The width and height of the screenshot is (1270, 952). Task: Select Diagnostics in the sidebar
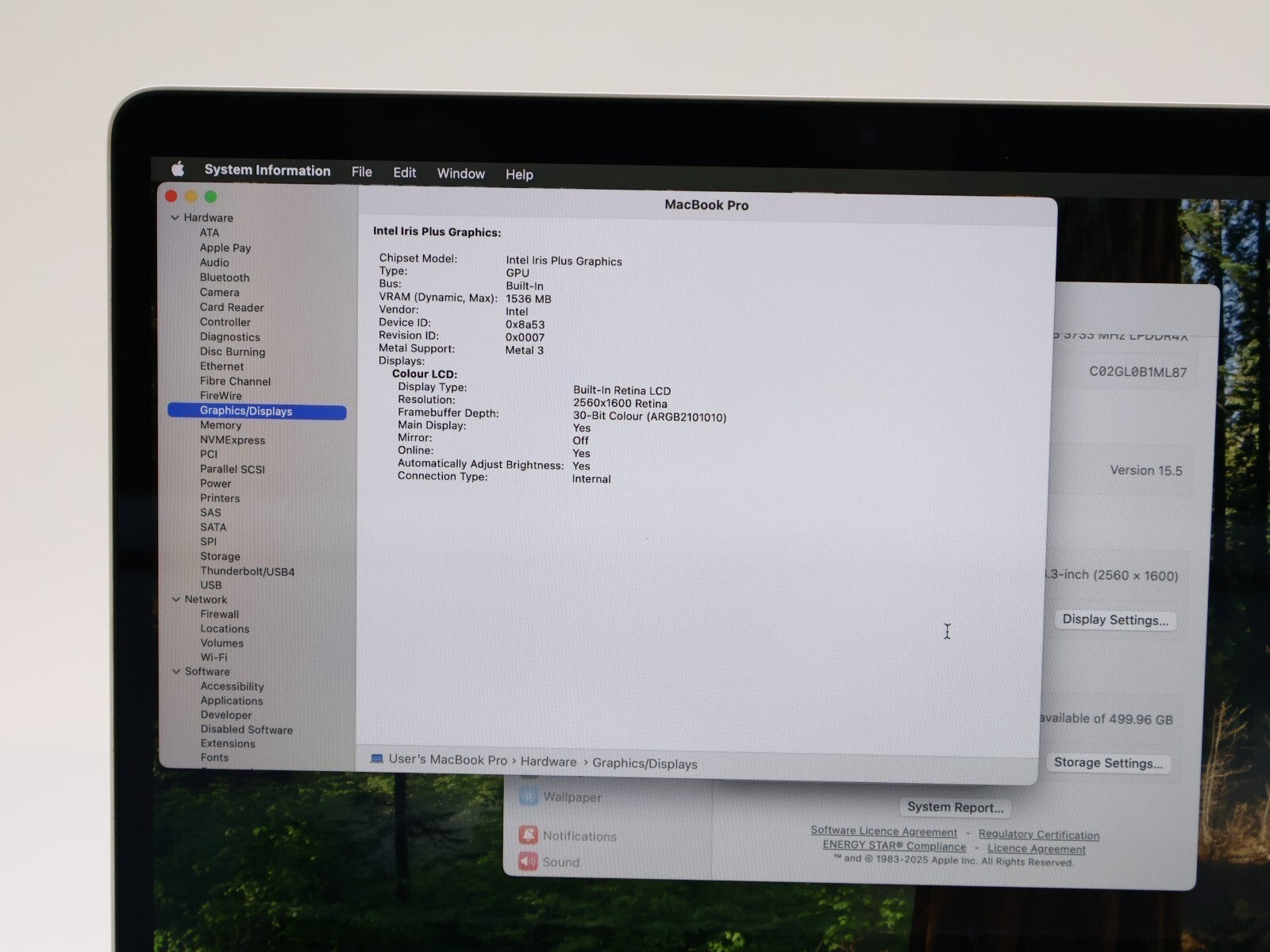pos(230,336)
